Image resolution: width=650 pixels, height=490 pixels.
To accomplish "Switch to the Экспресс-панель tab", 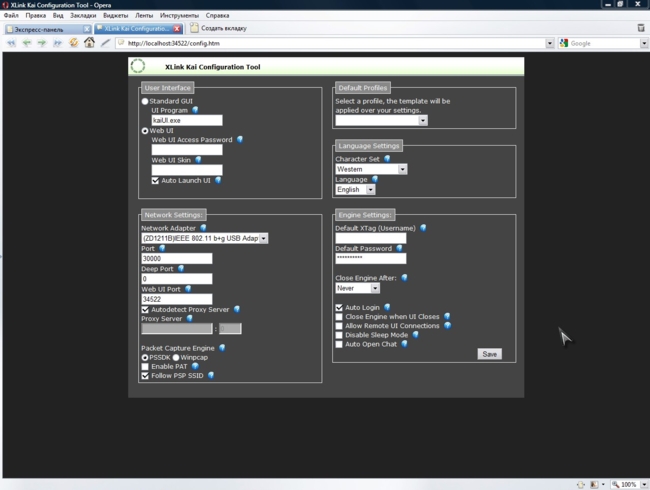I will pos(48,29).
